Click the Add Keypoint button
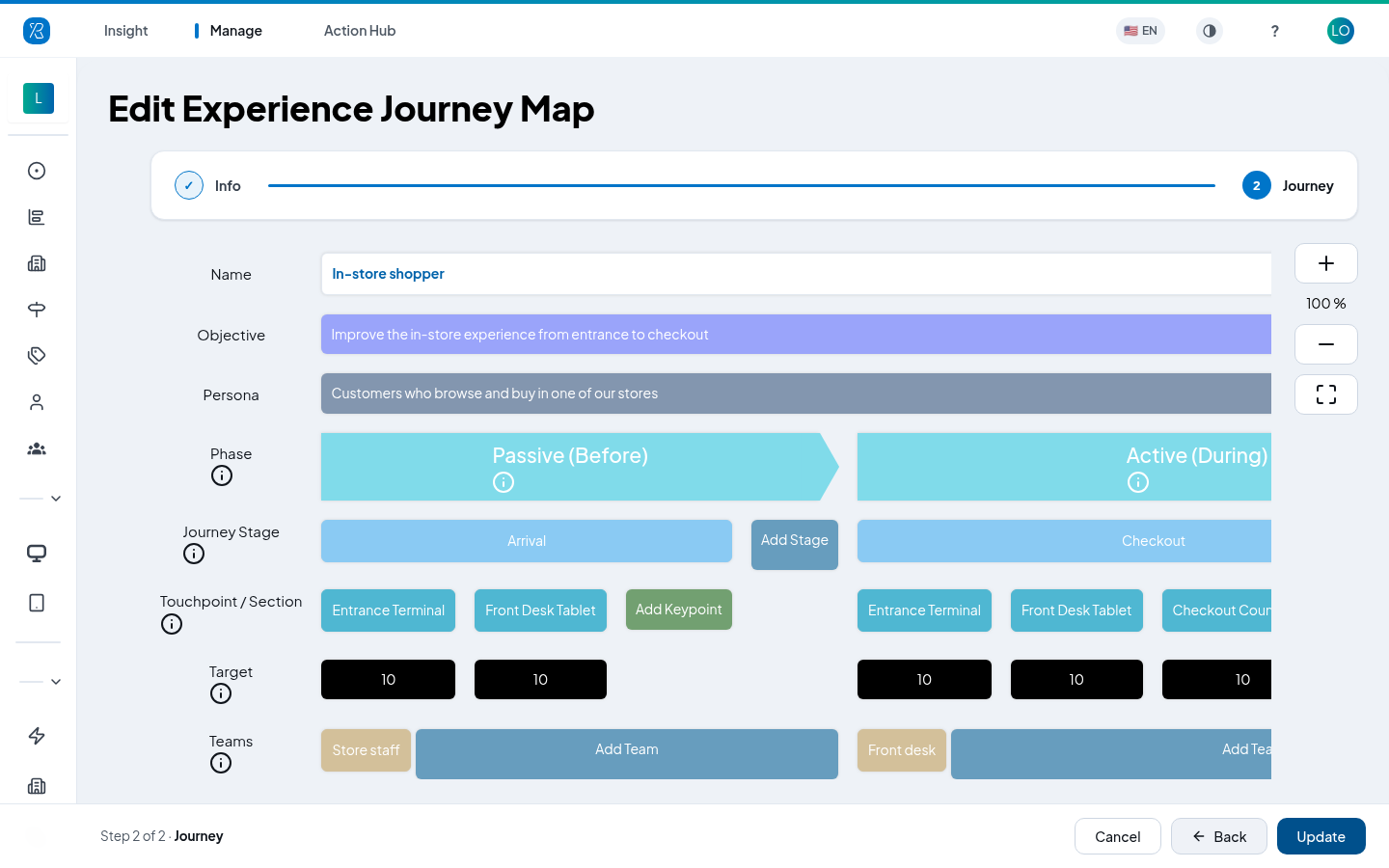 679,610
